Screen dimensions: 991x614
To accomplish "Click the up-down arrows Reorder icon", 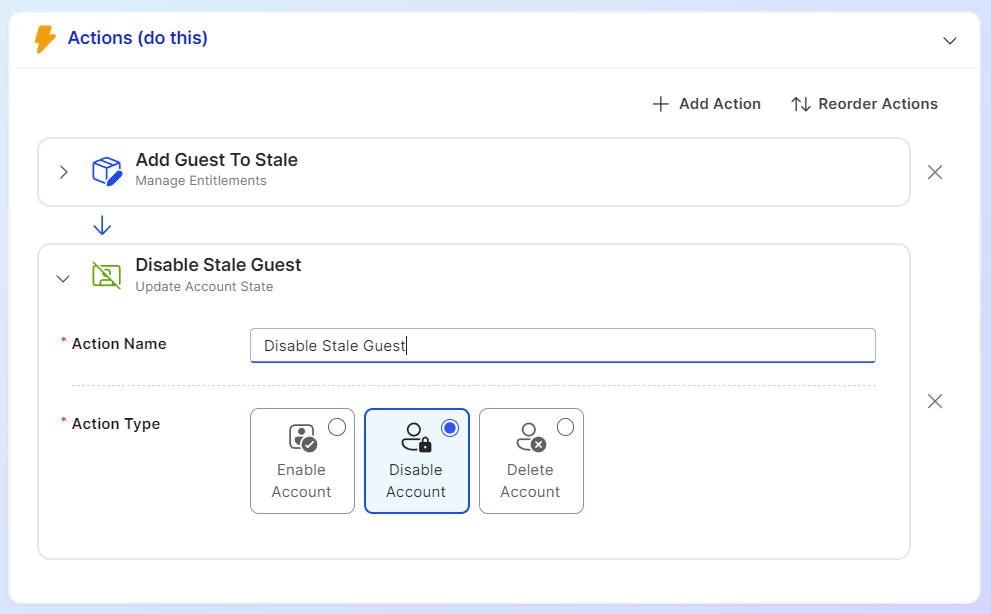I will click(x=801, y=104).
